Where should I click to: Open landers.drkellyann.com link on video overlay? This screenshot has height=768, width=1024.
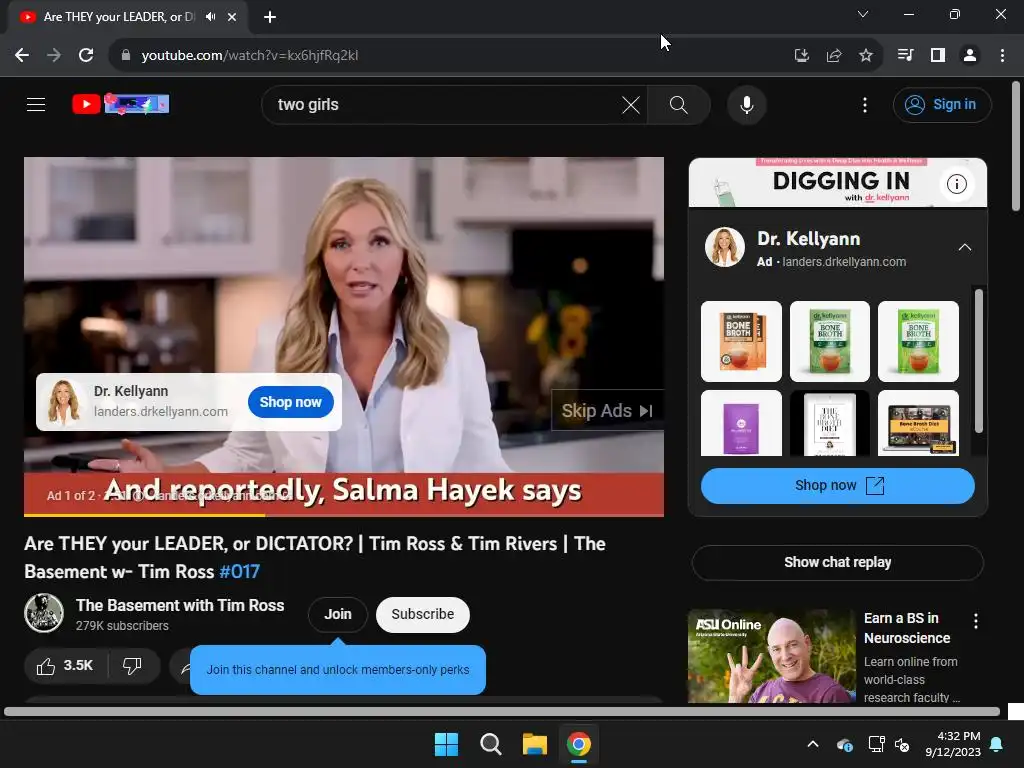161,412
